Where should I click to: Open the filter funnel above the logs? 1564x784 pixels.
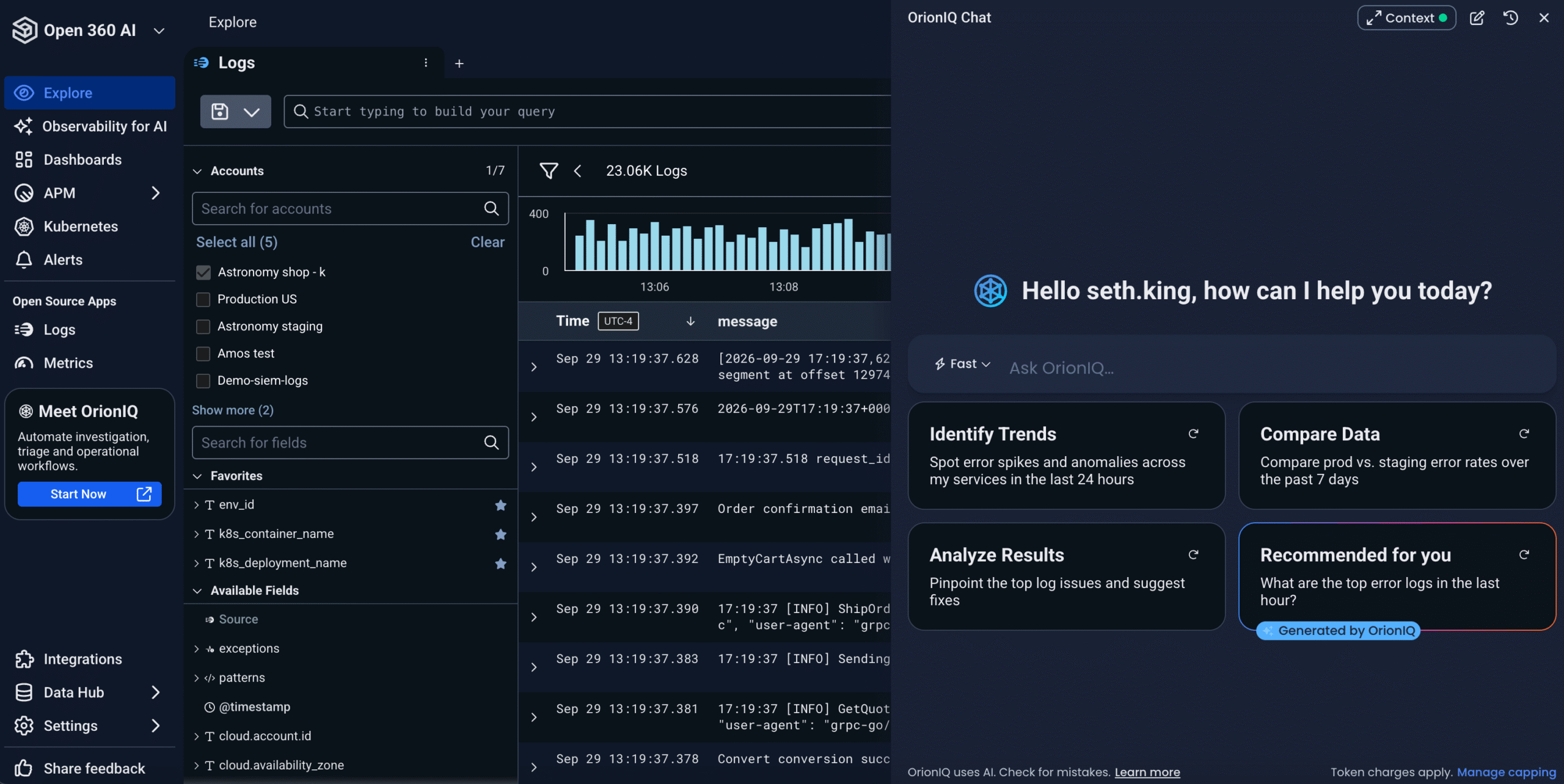click(x=549, y=171)
